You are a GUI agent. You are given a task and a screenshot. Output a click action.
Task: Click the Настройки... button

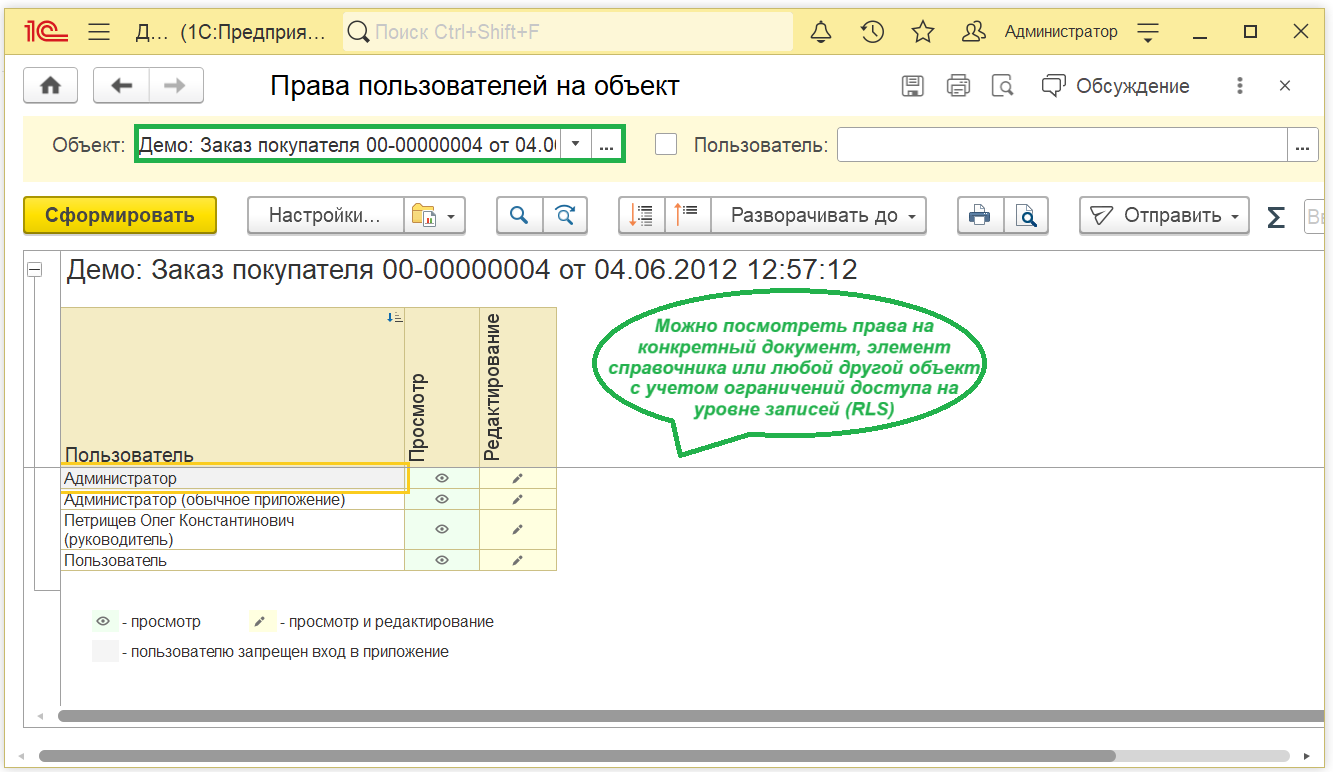[x=325, y=215]
